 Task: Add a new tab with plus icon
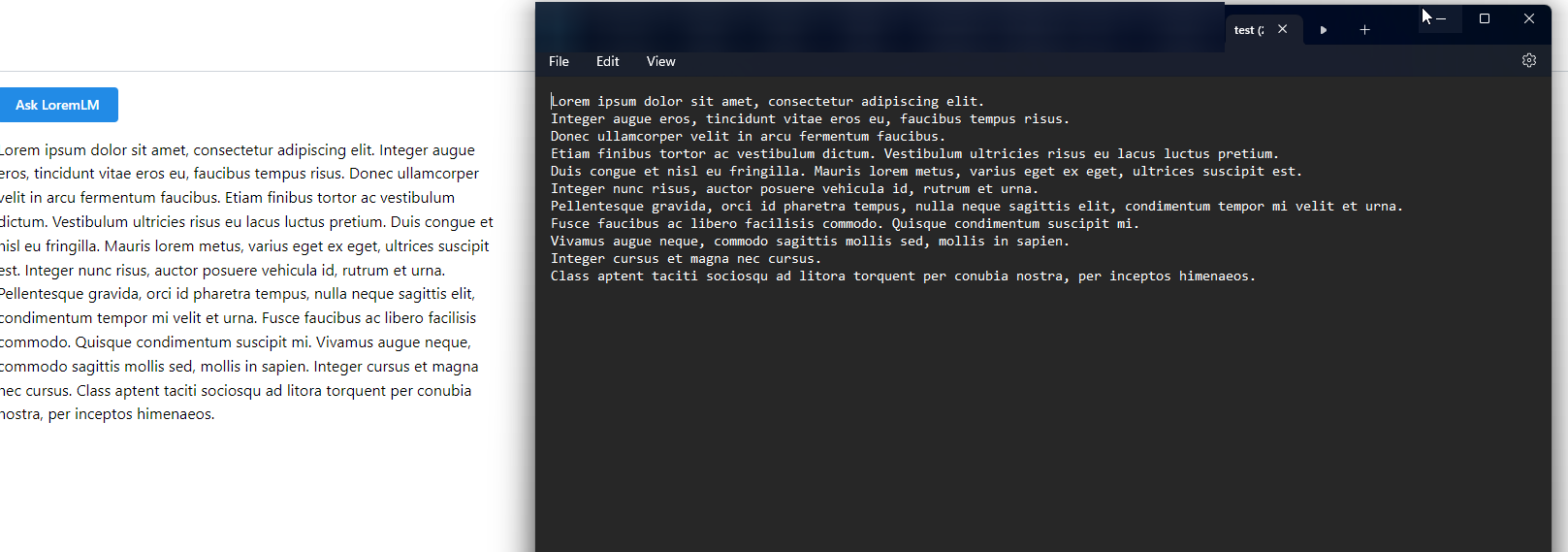(1364, 30)
